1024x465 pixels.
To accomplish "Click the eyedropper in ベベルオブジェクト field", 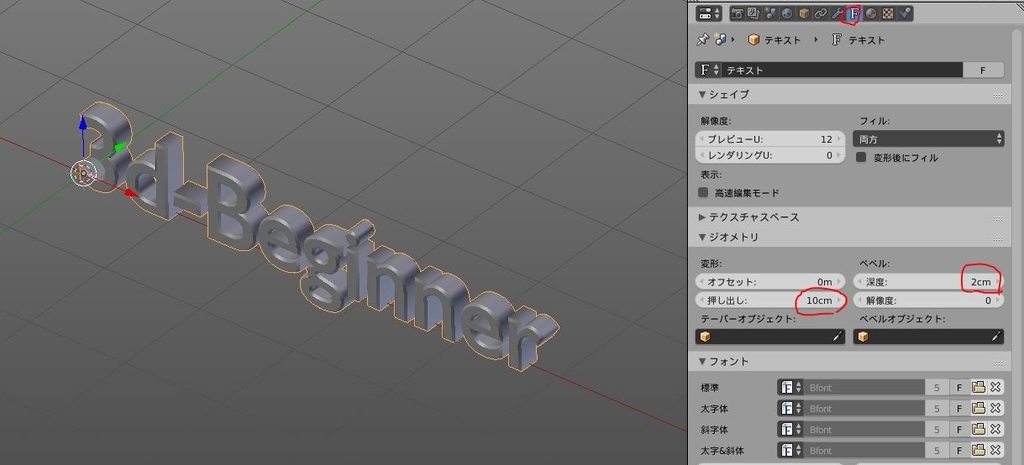I will [997, 336].
